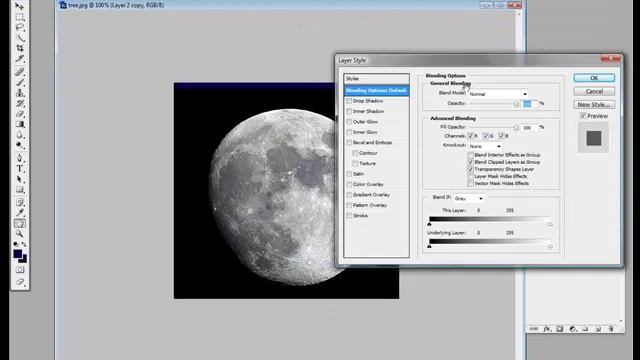Select the Clone Stamp tool
Screen dimensions: 640x360
tap(20, 93)
